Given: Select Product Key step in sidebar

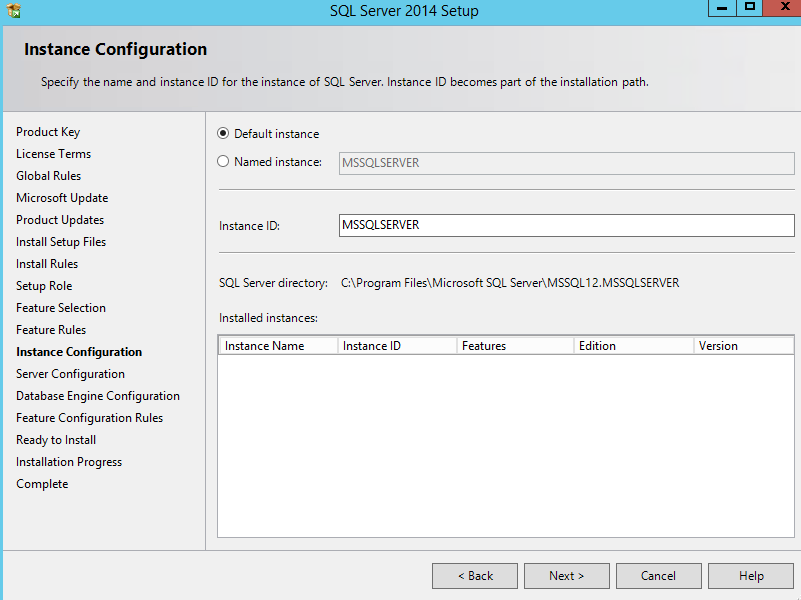Looking at the screenshot, I should click(48, 132).
